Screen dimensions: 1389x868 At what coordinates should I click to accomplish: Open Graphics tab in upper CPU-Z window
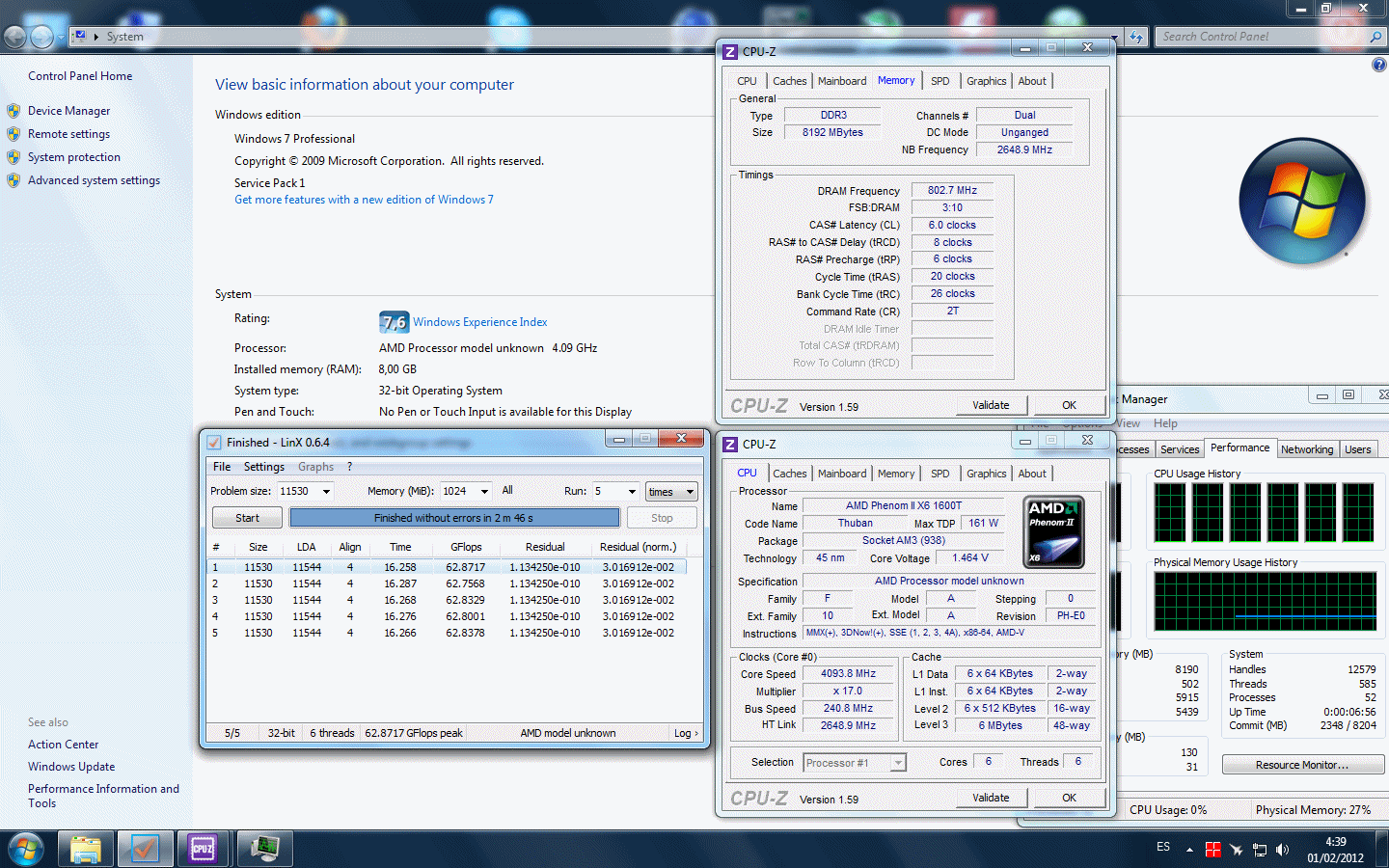(x=987, y=81)
